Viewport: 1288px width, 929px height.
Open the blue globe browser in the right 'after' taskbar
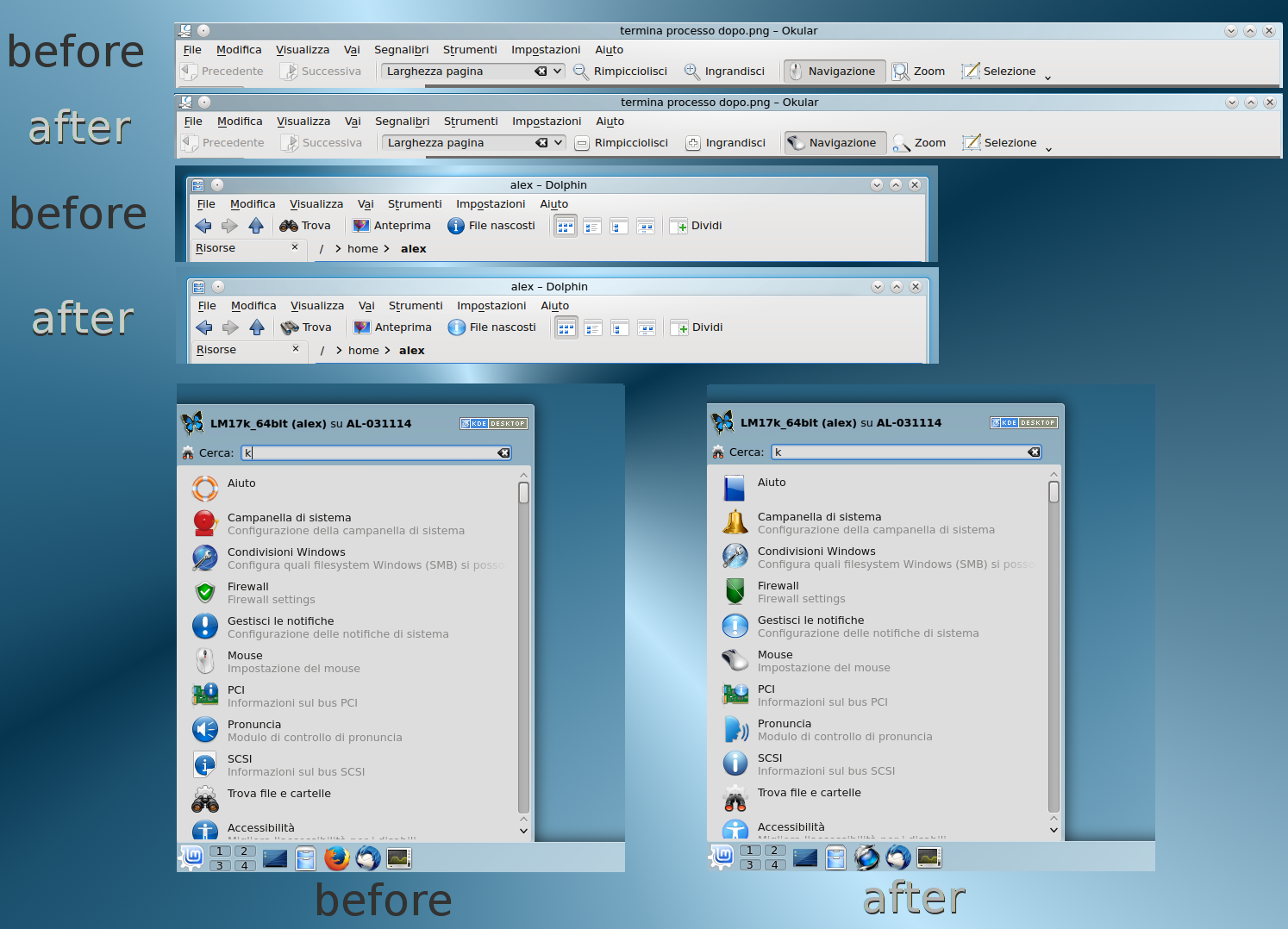(867, 857)
